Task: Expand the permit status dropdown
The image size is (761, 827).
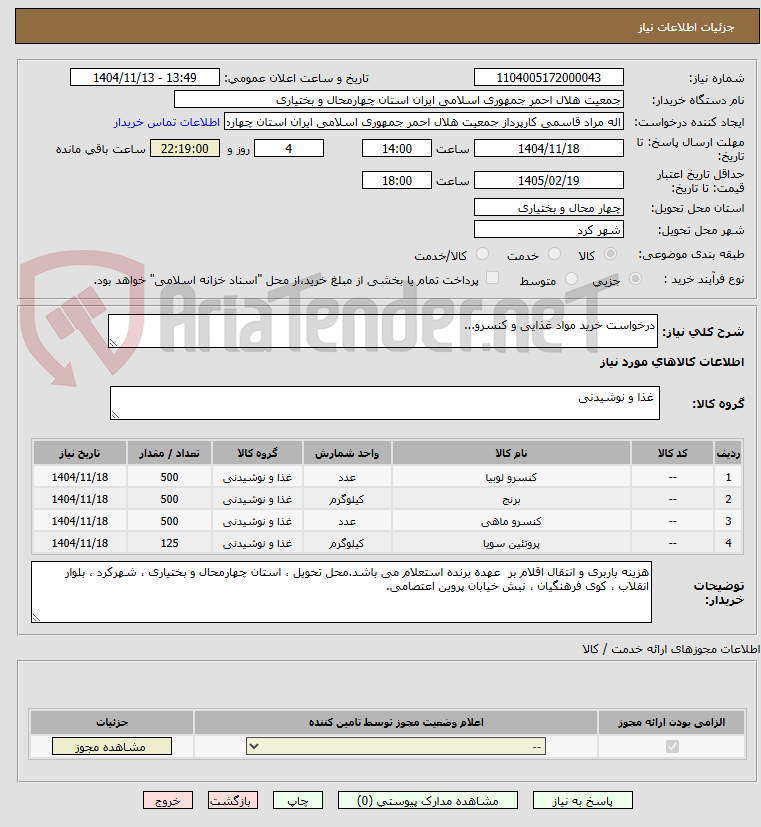Action: click(x=396, y=746)
